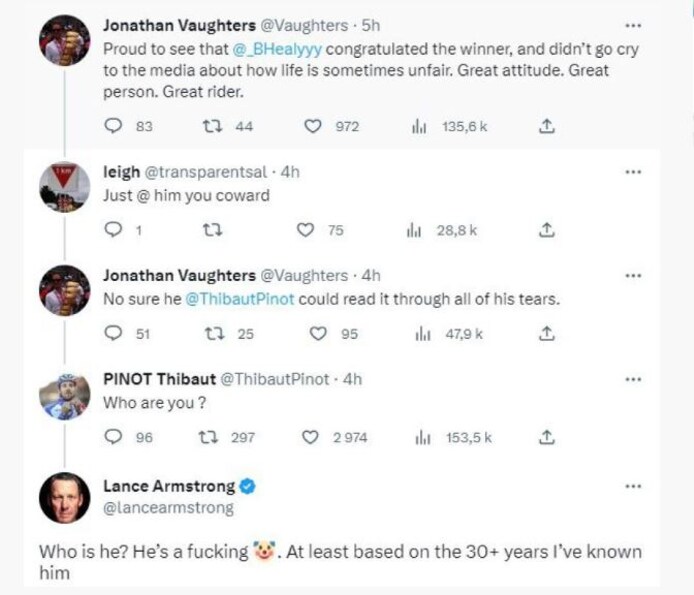The width and height of the screenshot is (694, 595).
Task: Expand more options on PINOT Thibaut's tweet
Action: 632,380
